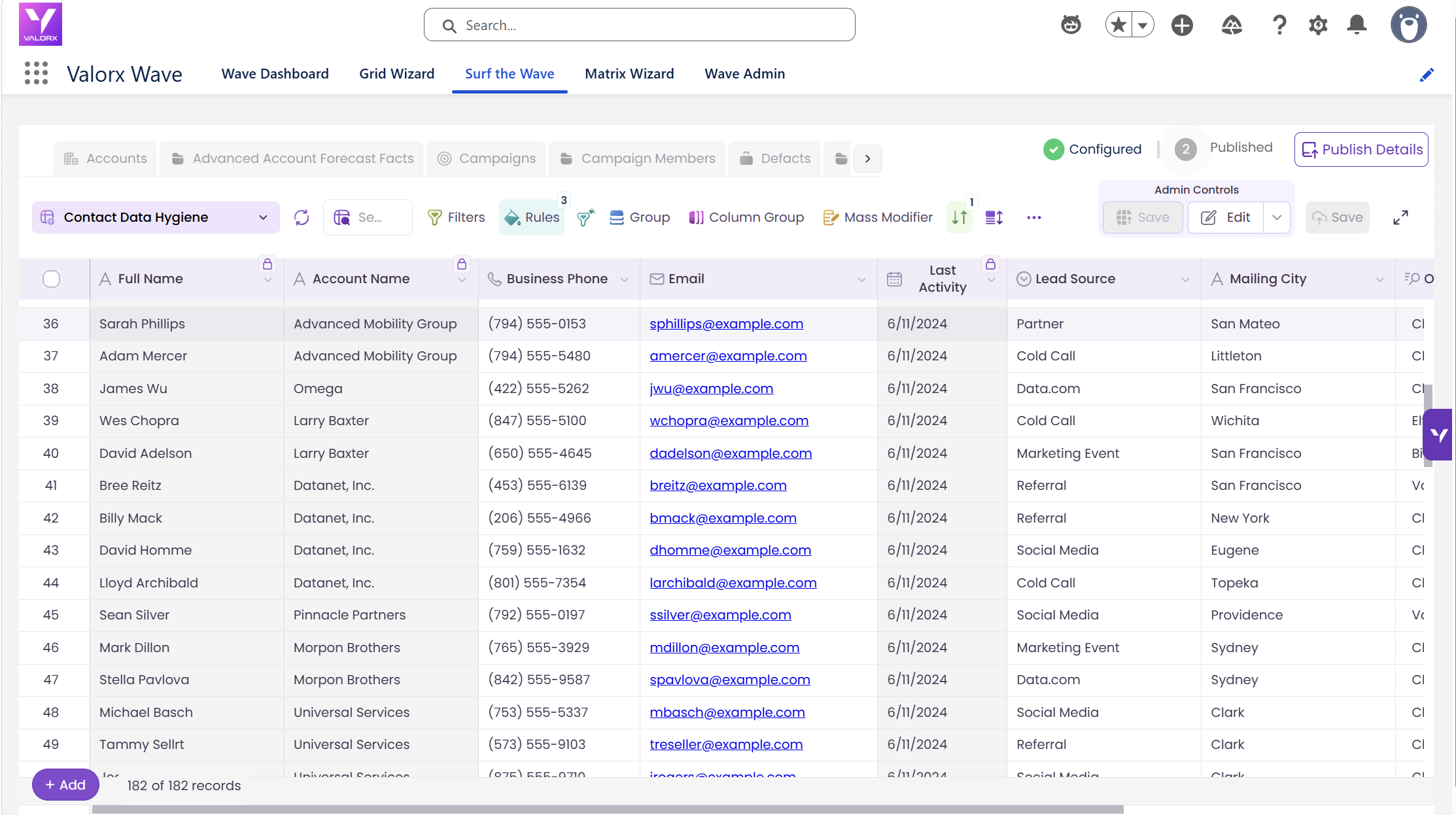Toggle the select-all rows checkbox

51,279
